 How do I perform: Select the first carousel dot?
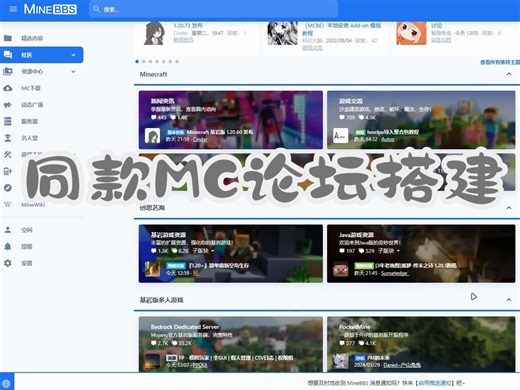[x=137, y=62]
